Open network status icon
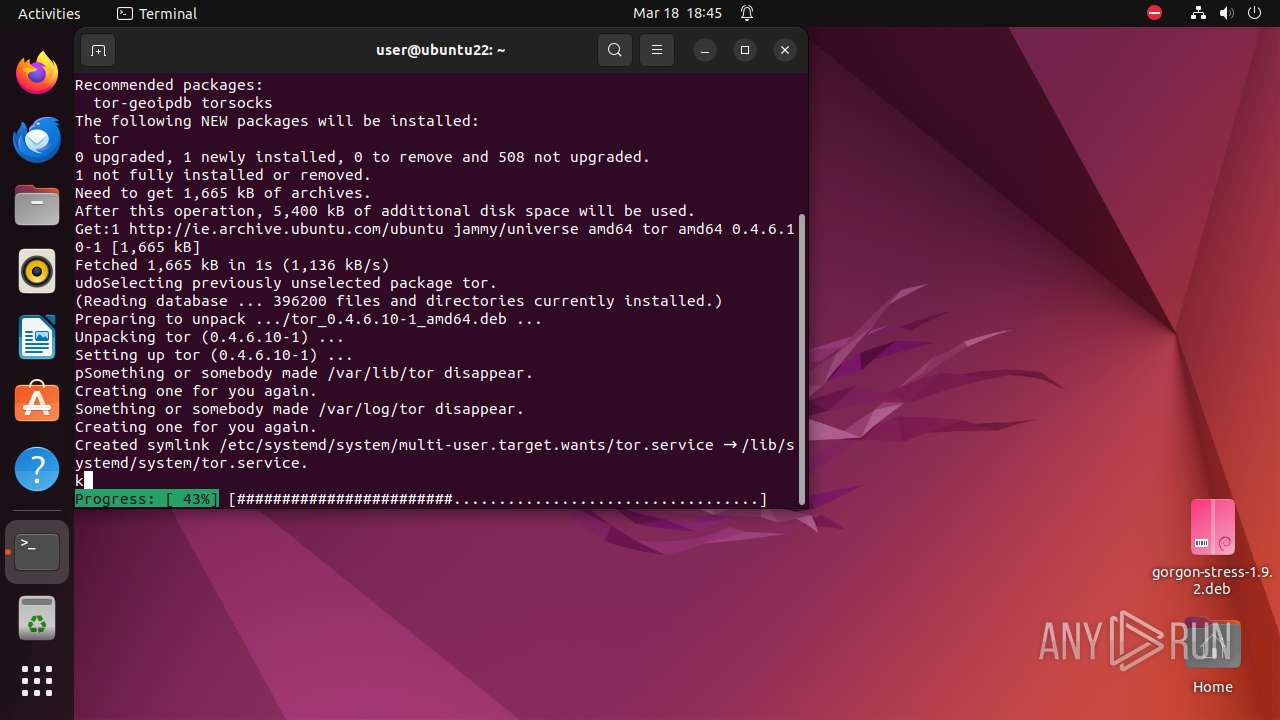The image size is (1280, 720). pyautogui.click(x=1198, y=14)
